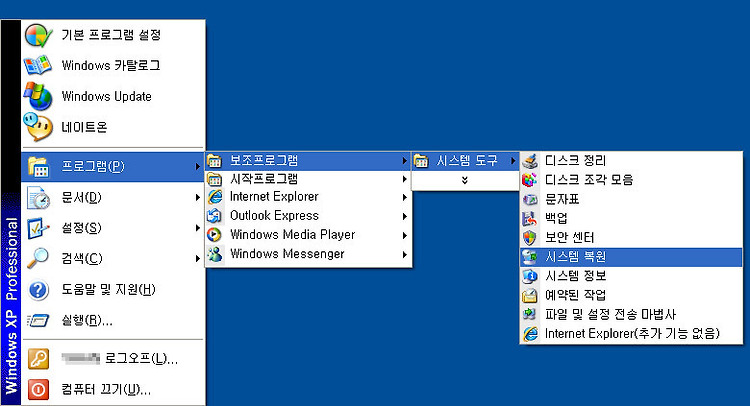The height and width of the screenshot is (406, 750).
Task: Click the 시스템 정보 icon
Action: tap(530, 276)
